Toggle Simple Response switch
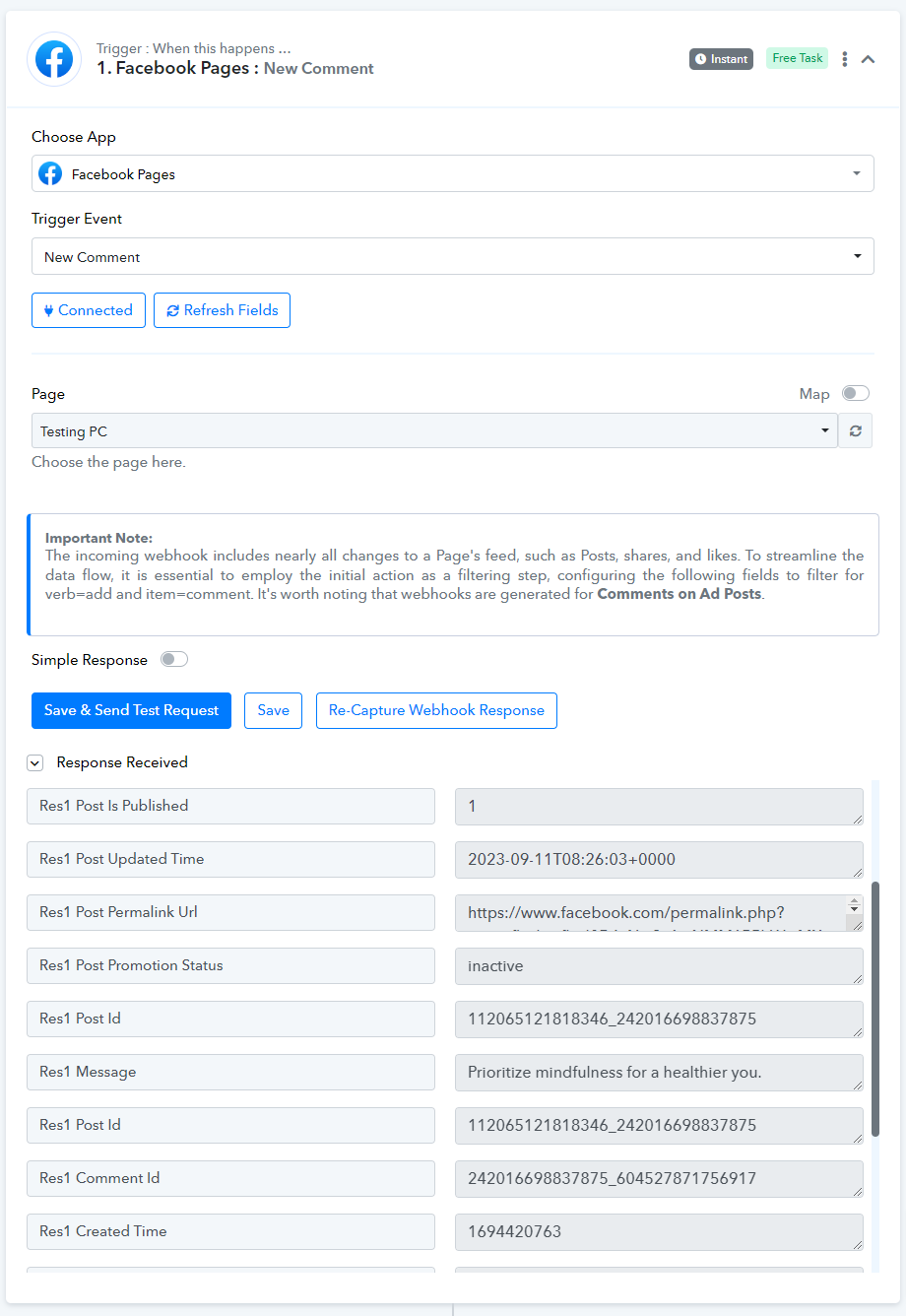 174,660
